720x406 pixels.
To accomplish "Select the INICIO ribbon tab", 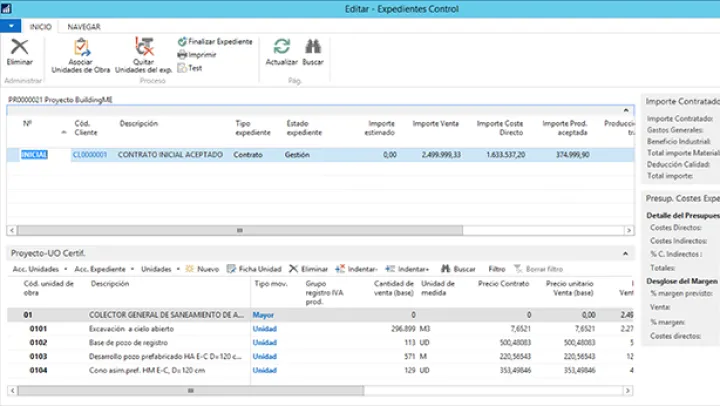I will [x=41, y=27].
